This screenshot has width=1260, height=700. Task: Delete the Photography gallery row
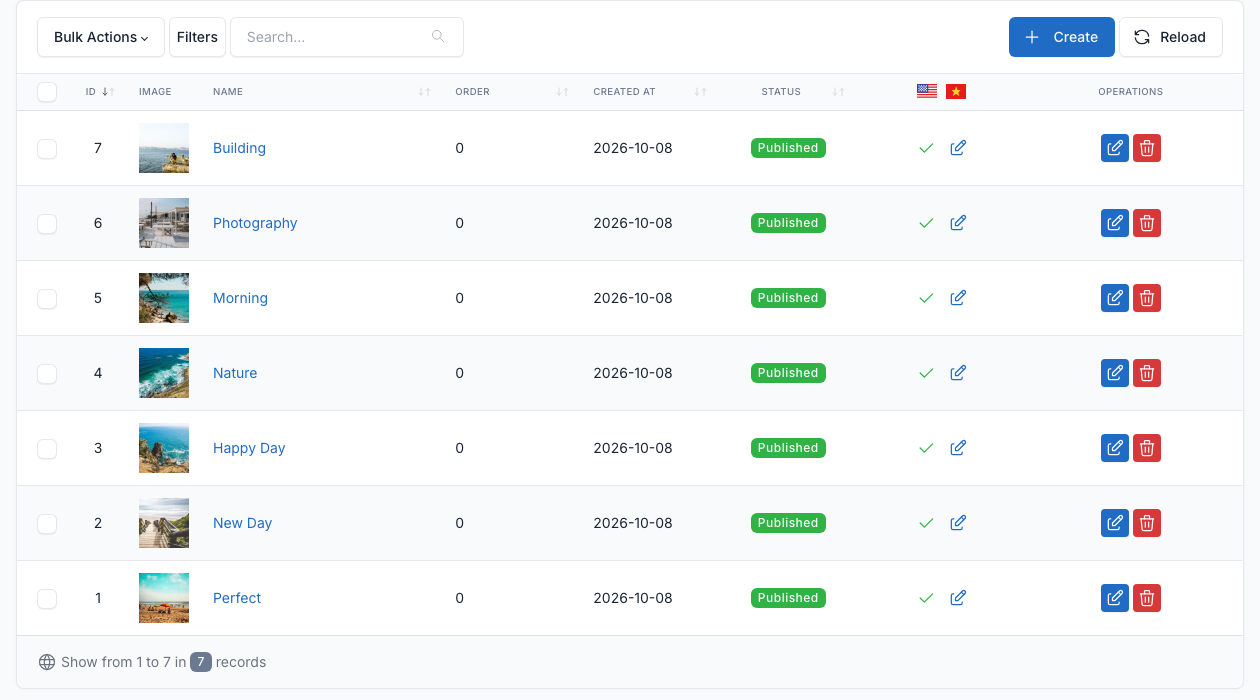pos(1147,223)
